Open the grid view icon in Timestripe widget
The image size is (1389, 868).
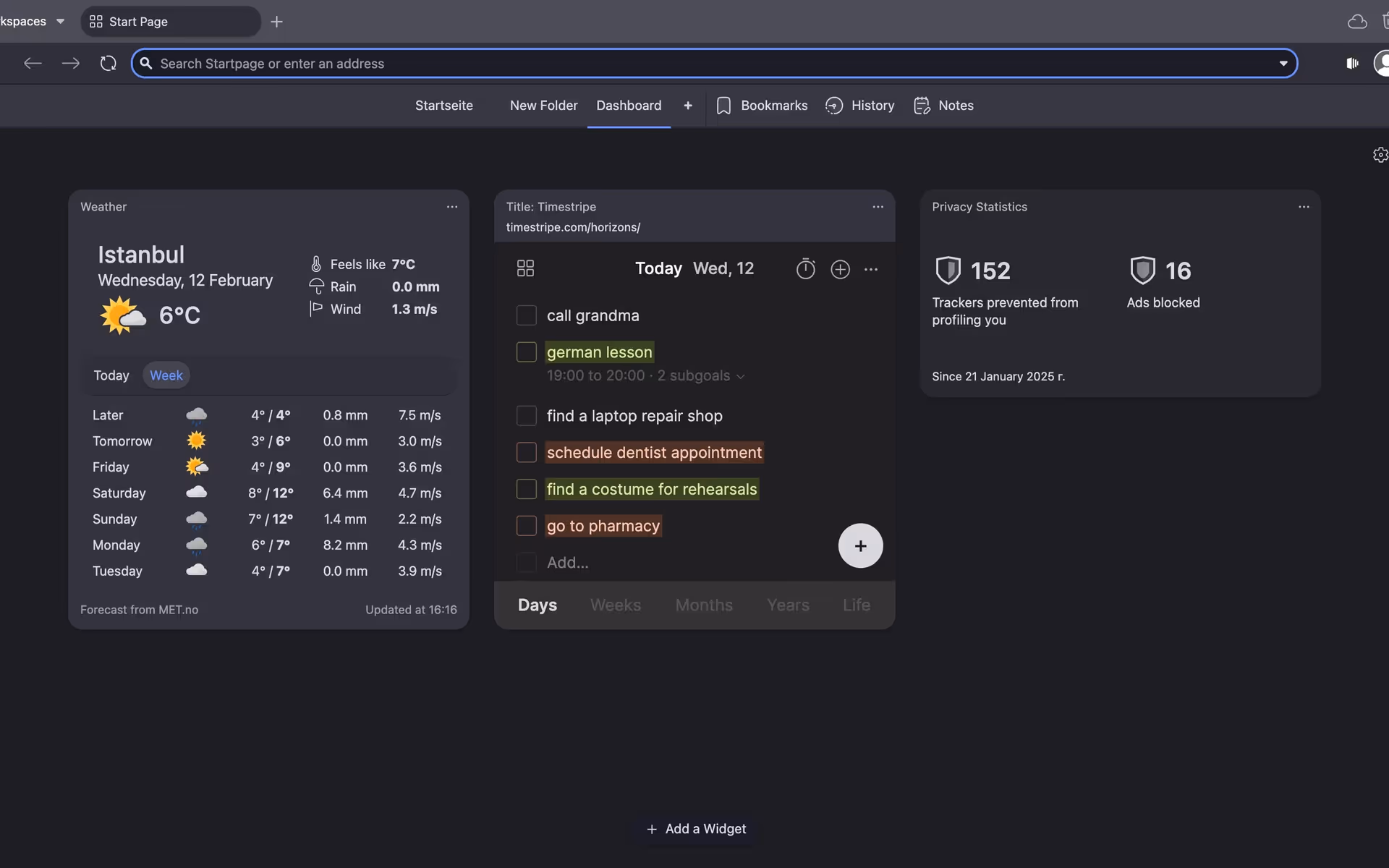pos(524,268)
